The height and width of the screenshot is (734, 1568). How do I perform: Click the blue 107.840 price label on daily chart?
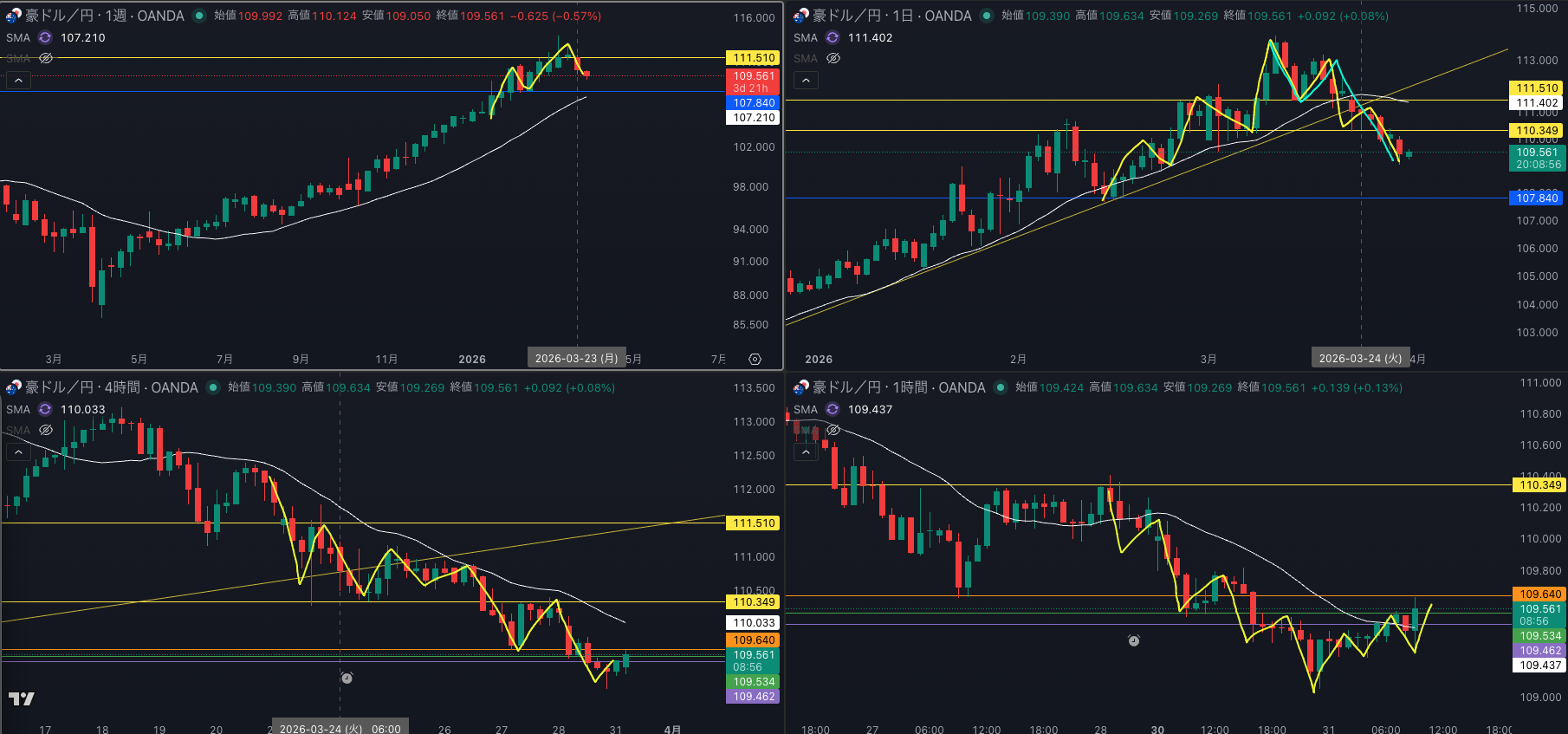(x=1537, y=198)
